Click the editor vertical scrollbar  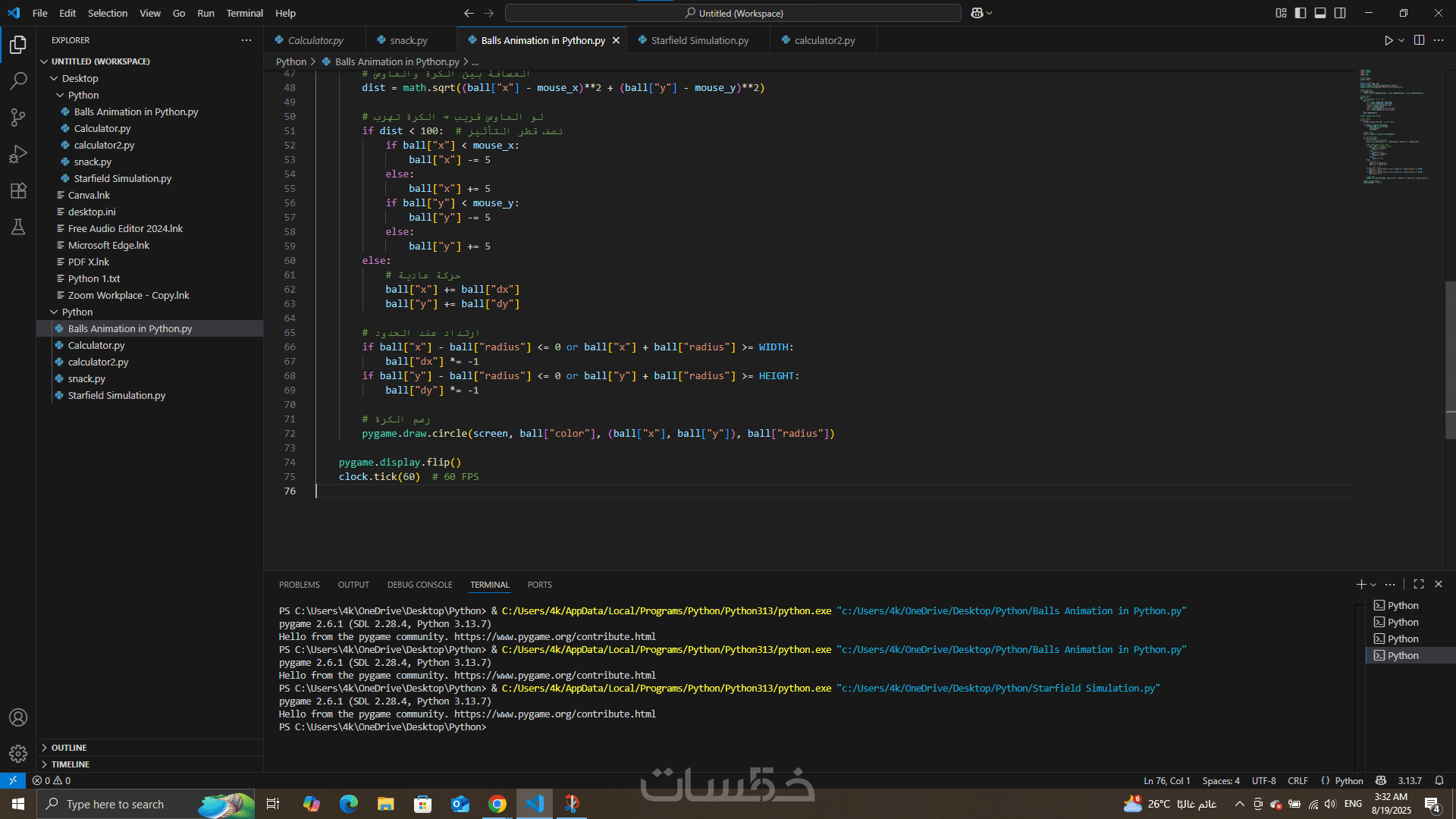pos(1450,360)
